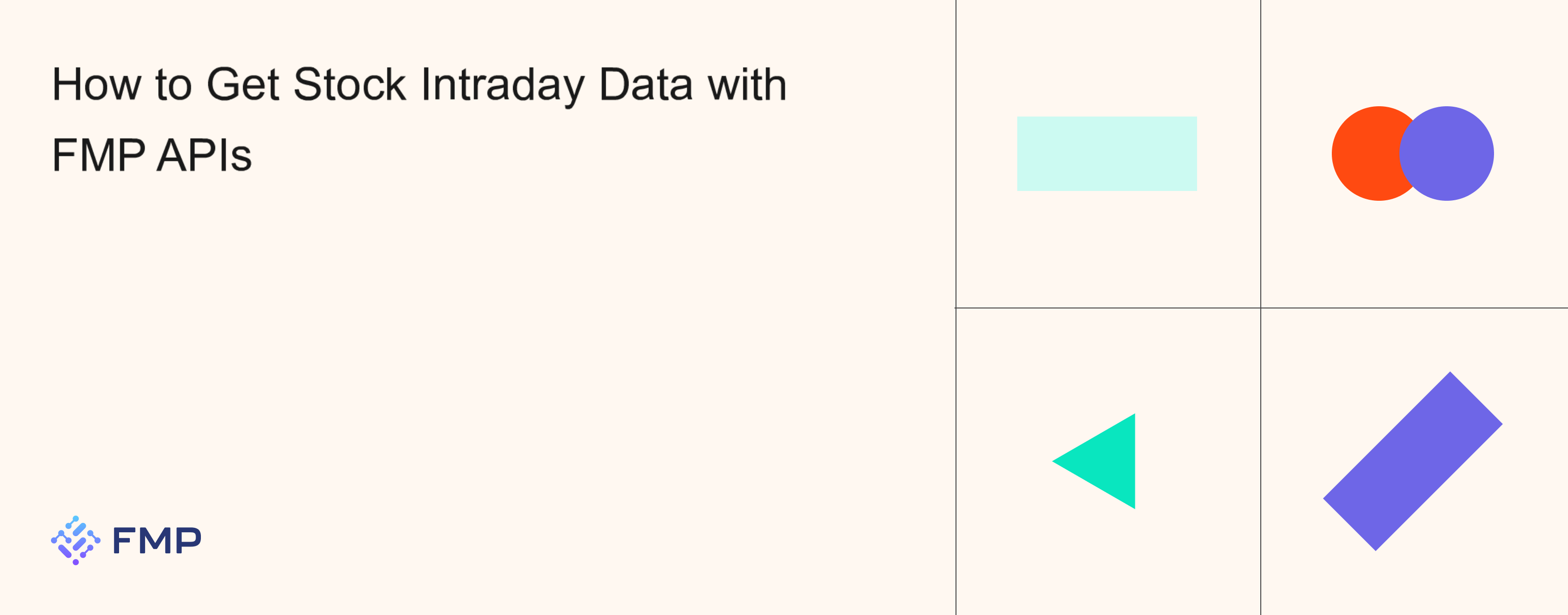
Task: Click the green left-pointing triangle
Action: click(1105, 461)
